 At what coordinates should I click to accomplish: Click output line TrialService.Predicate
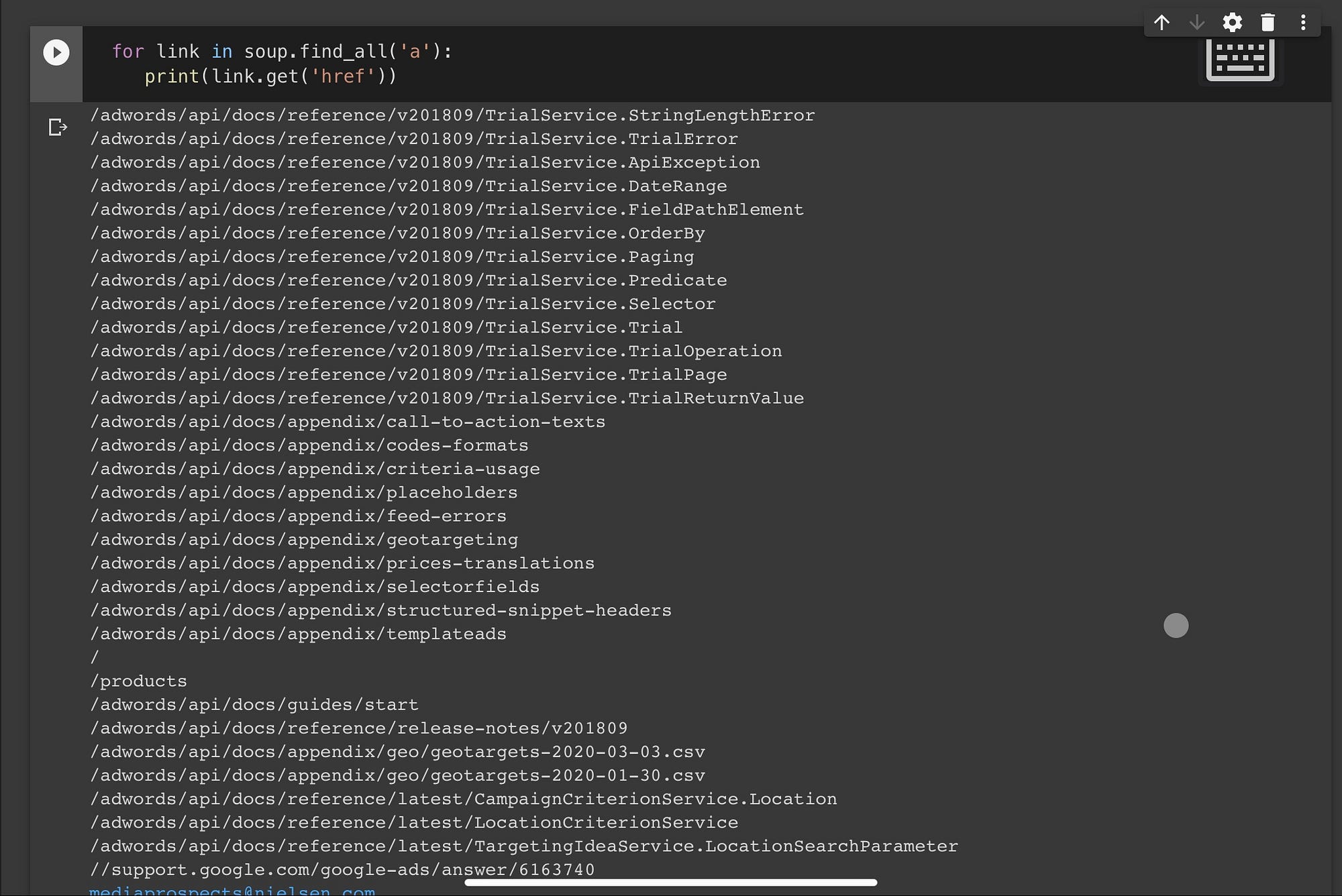[409, 280]
